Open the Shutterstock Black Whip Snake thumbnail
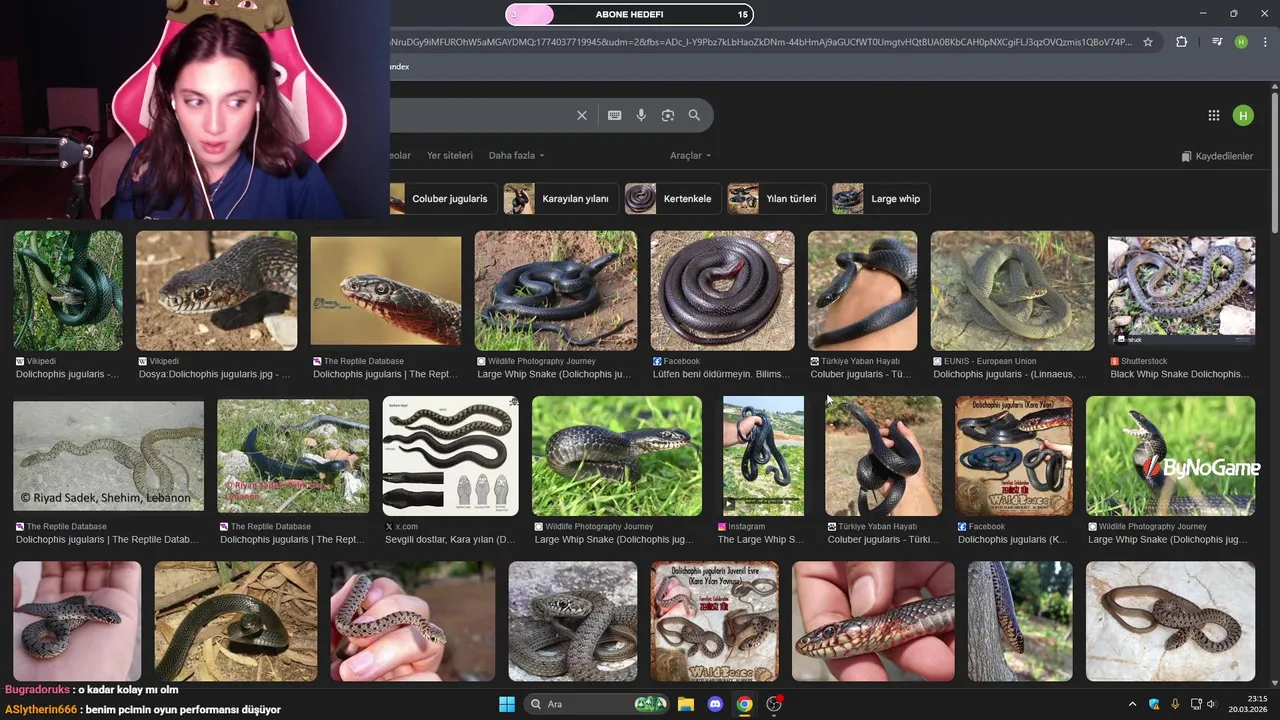 coord(1181,291)
